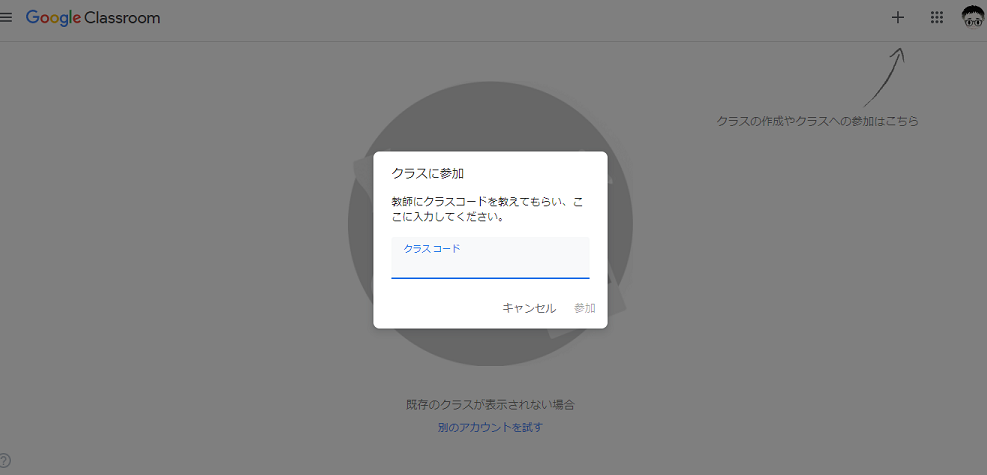Click the 教師にクラスコードを教えてもらい instruction text
Image resolution: width=987 pixels, height=475 pixels.
487,210
